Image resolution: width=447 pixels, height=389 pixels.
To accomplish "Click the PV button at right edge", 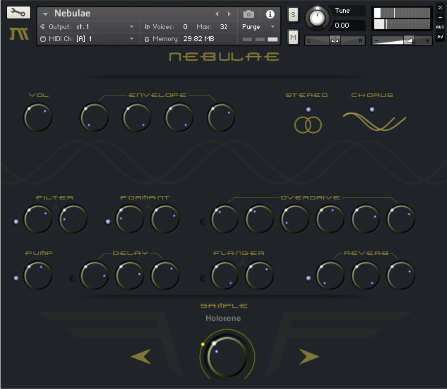I will [440, 36].
